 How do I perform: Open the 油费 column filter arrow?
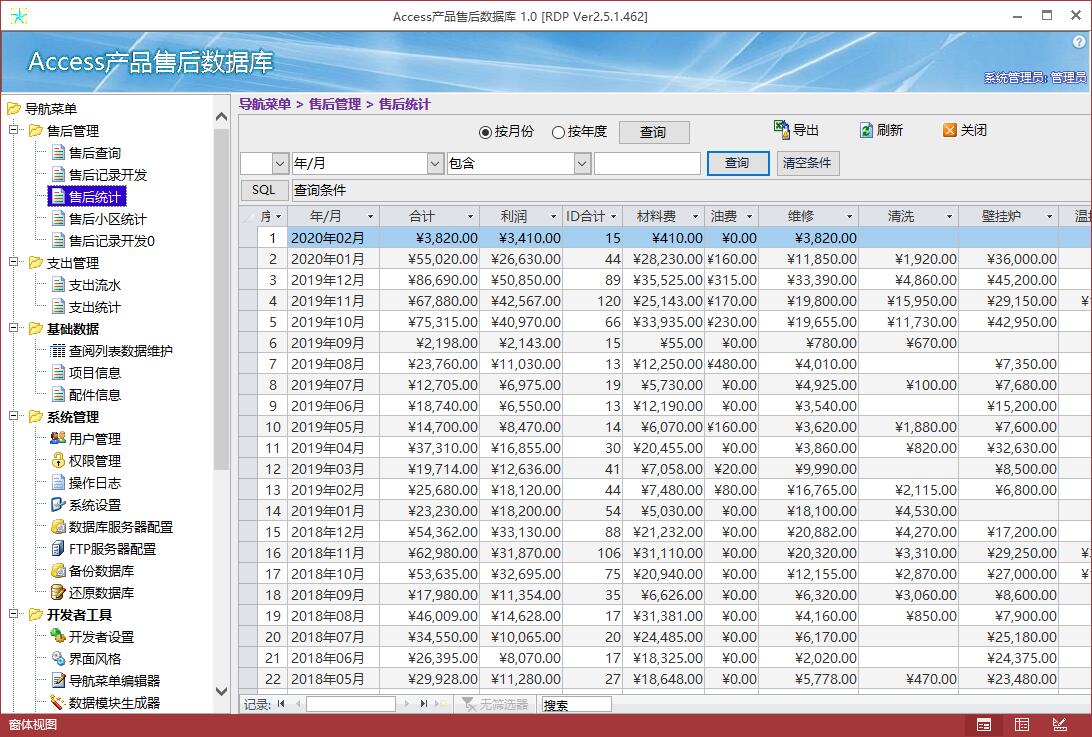click(749, 217)
